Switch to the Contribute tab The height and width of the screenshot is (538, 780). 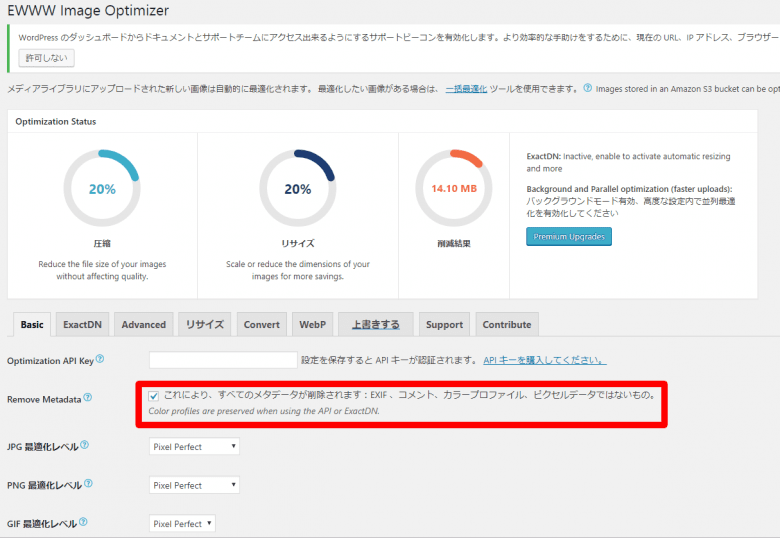click(507, 325)
